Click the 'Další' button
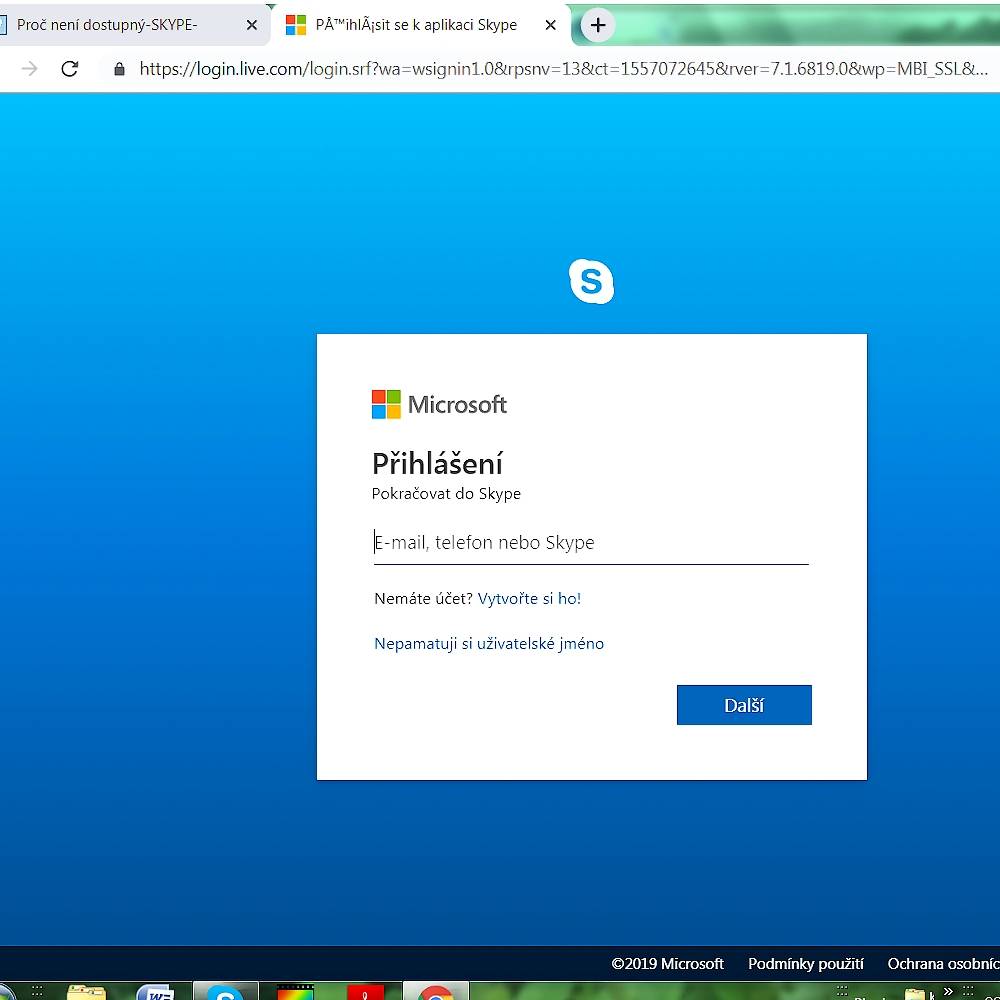Viewport: 1000px width, 1000px height. click(744, 705)
